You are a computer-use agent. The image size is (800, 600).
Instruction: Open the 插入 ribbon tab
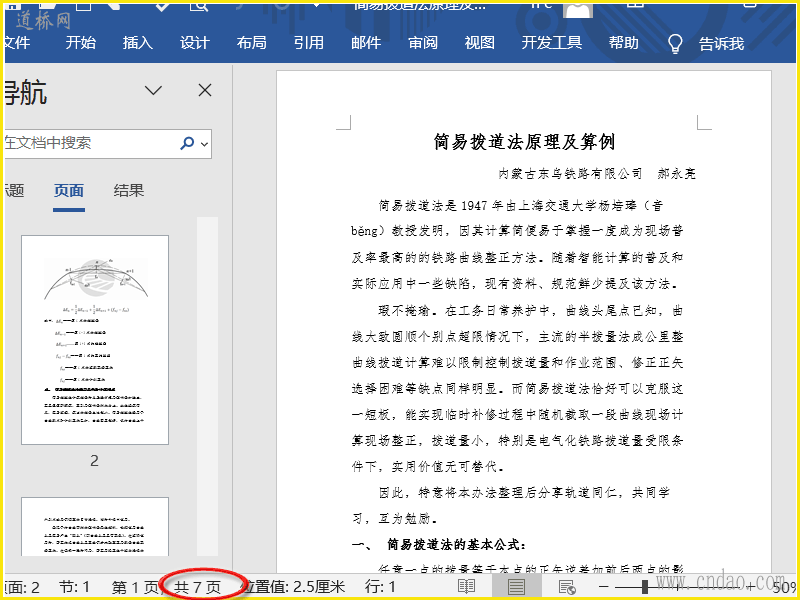click(x=138, y=42)
